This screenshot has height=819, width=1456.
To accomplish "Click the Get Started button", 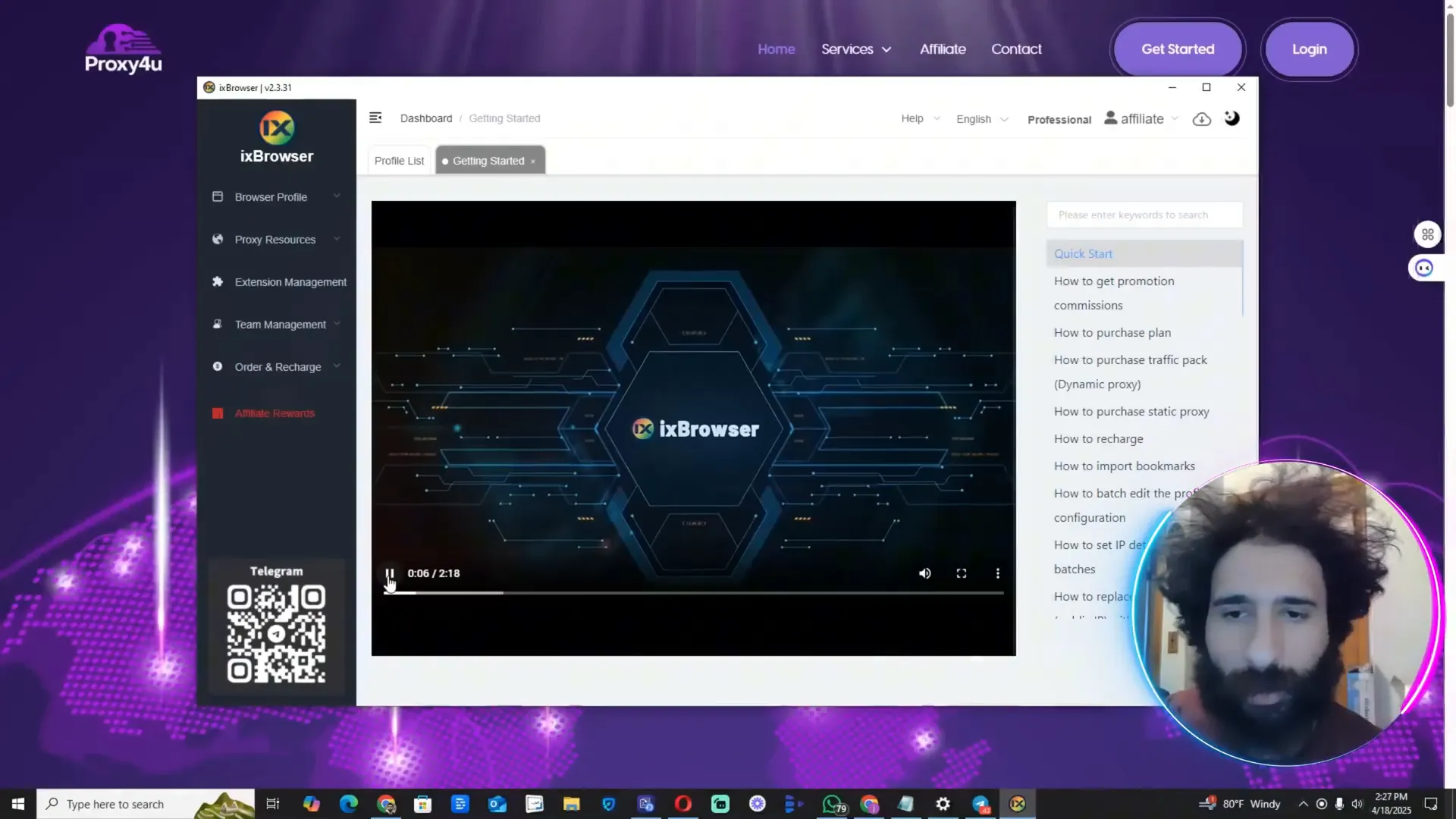I will [x=1178, y=49].
